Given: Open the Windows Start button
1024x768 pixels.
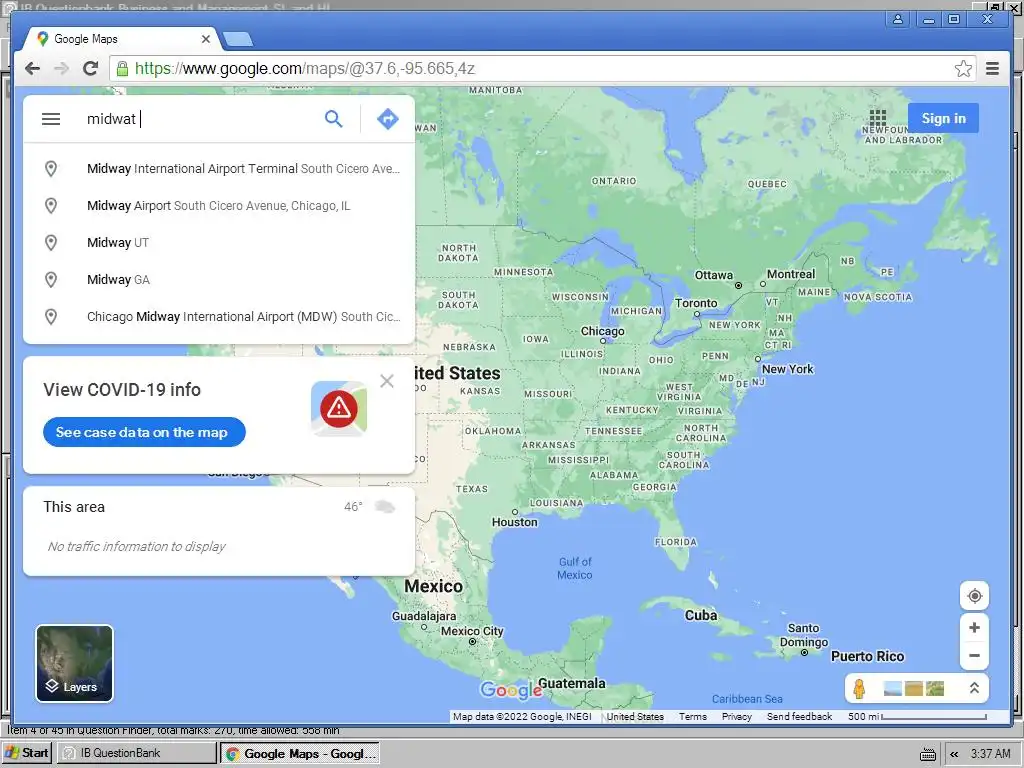Looking at the screenshot, I should point(26,753).
